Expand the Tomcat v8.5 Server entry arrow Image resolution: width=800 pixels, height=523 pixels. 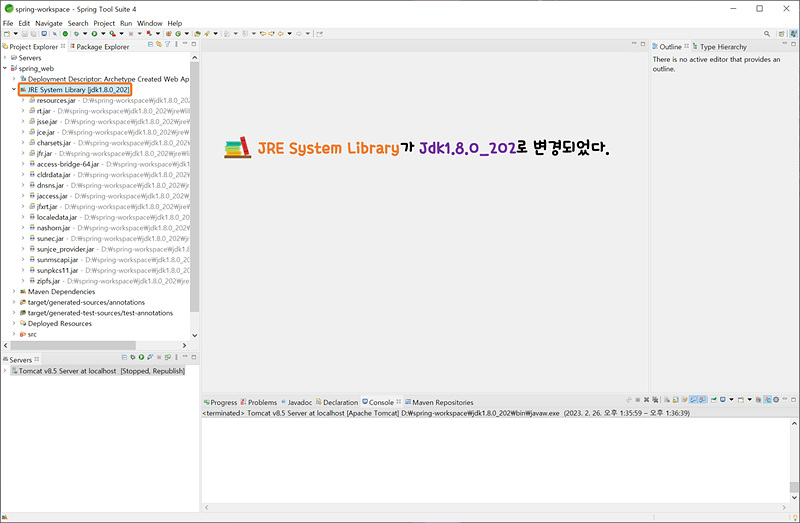[x=5, y=371]
